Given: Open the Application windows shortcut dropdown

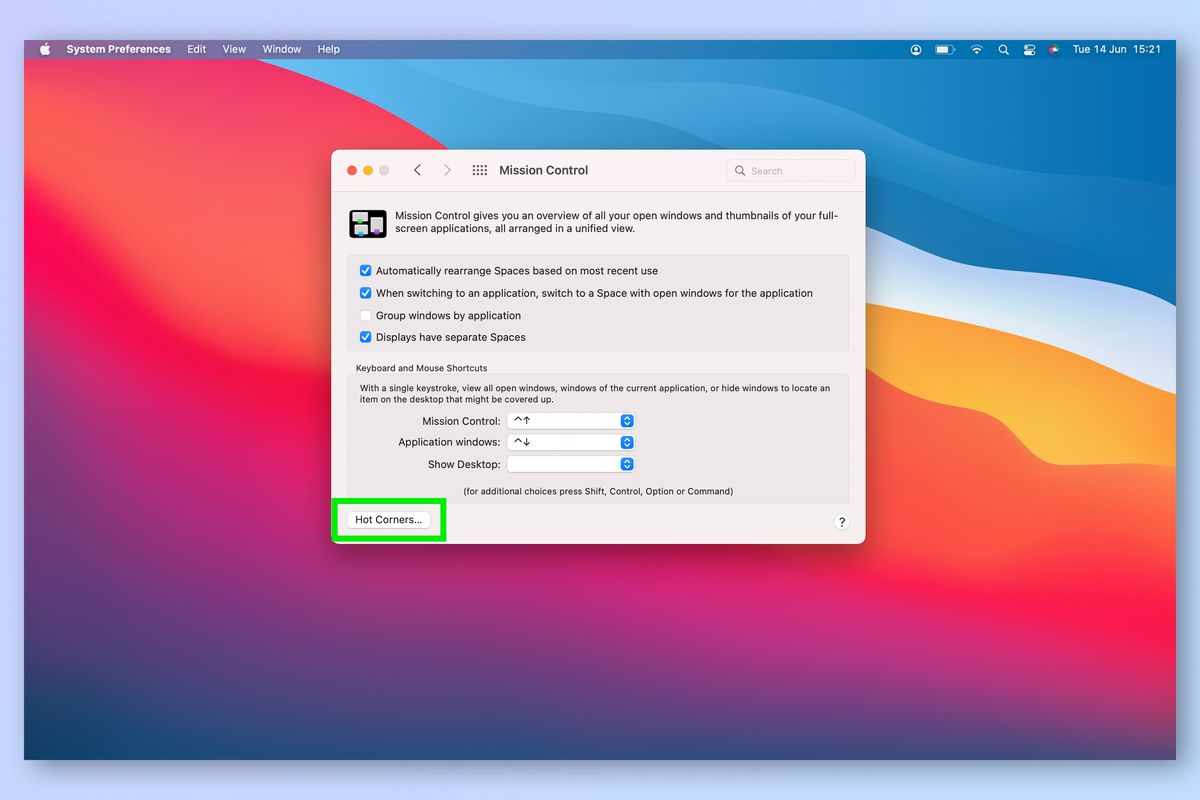Looking at the screenshot, I should (626, 442).
